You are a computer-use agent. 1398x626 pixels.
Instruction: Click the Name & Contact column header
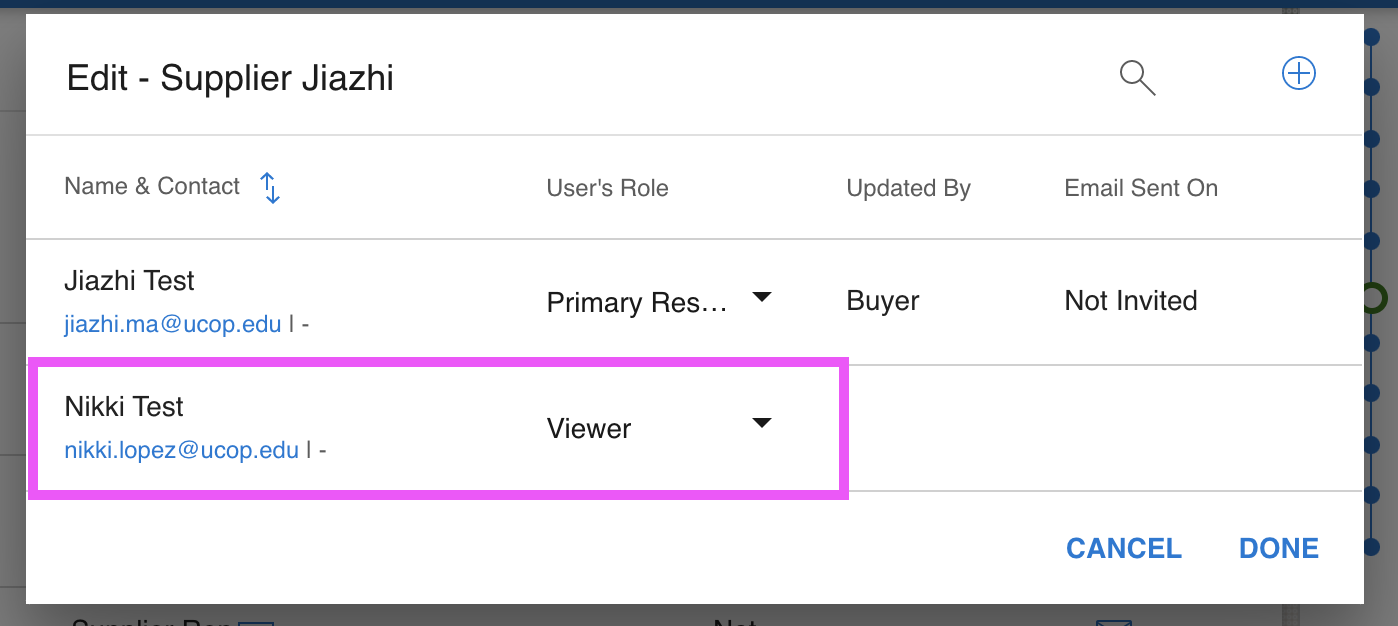[x=152, y=187]
